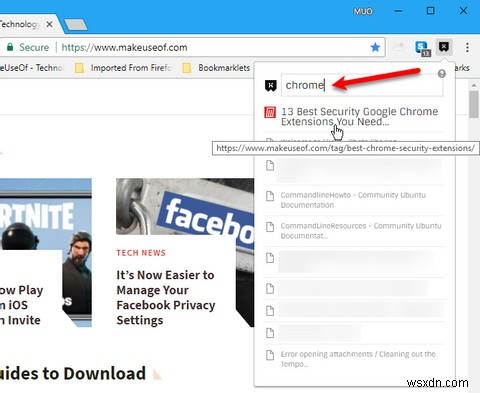Viewport: 480px width, 393px height.
Task: Click the Fortnite on iOS article headline
Action: coord(22,305)
